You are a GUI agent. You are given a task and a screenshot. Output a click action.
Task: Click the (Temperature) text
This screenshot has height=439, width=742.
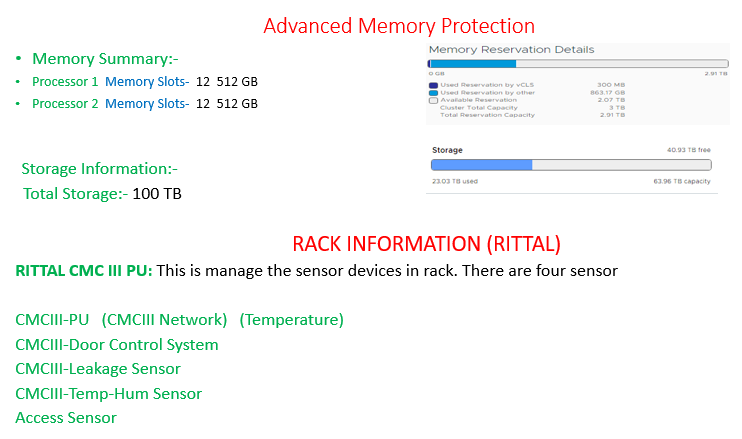point(292,320)
